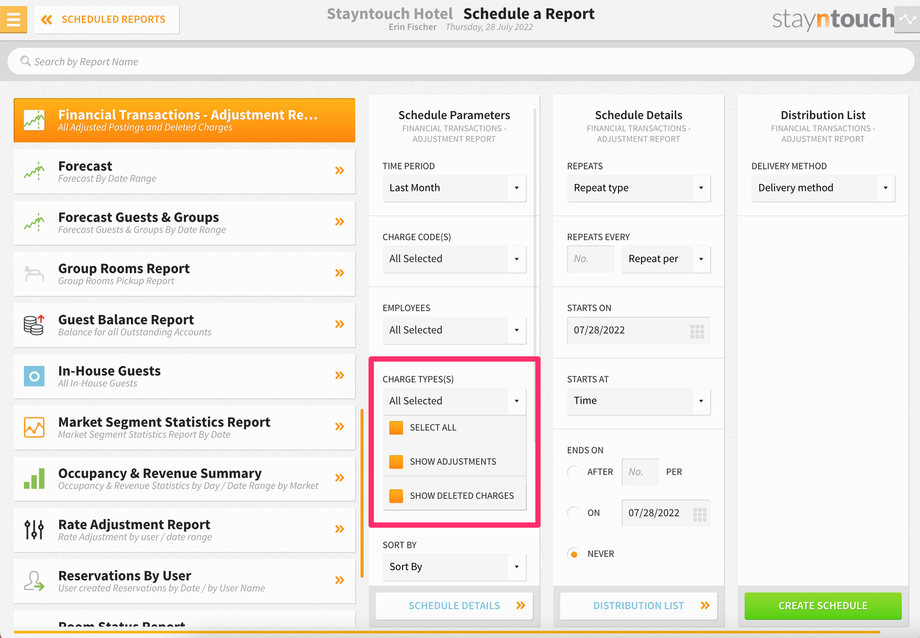This screenshot has width=920, height=638.
Task: Select the After radio button
Action: (574, 472)
